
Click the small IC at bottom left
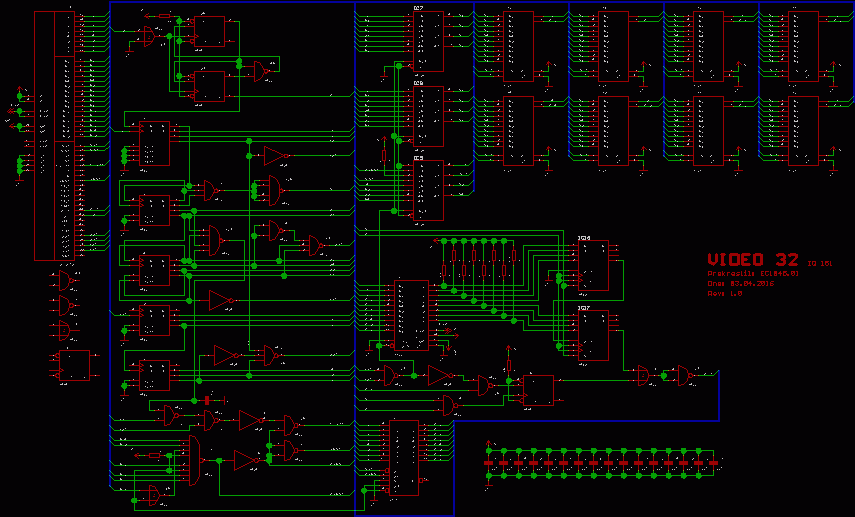[73, 365]
